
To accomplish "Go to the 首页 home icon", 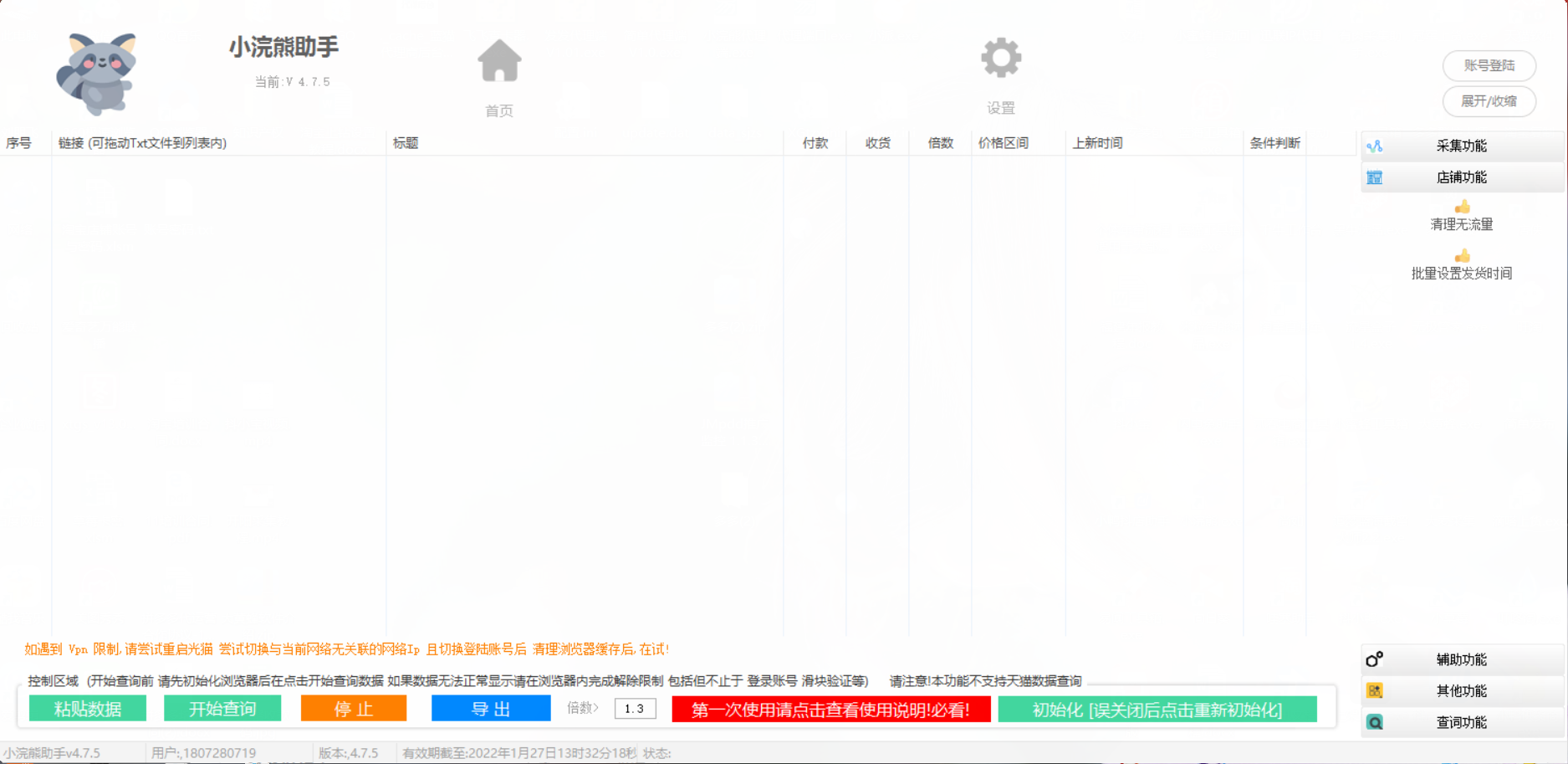I will [499, 61].
